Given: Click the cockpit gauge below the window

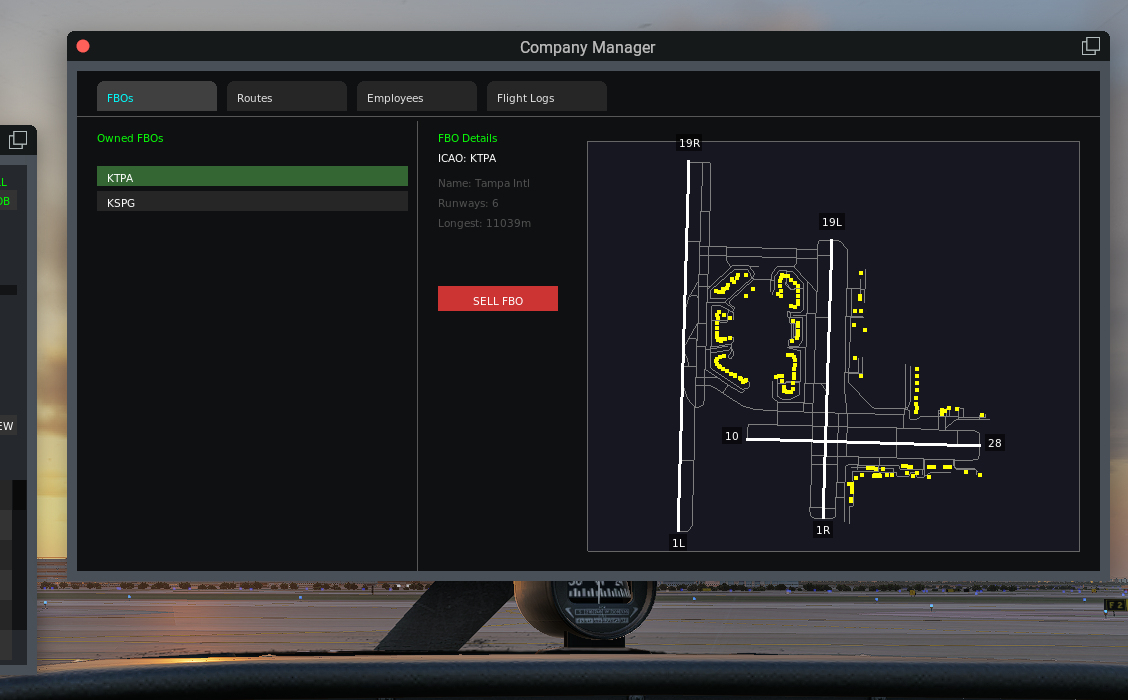Looking at the screenshot, I should (x=585, y=612).
